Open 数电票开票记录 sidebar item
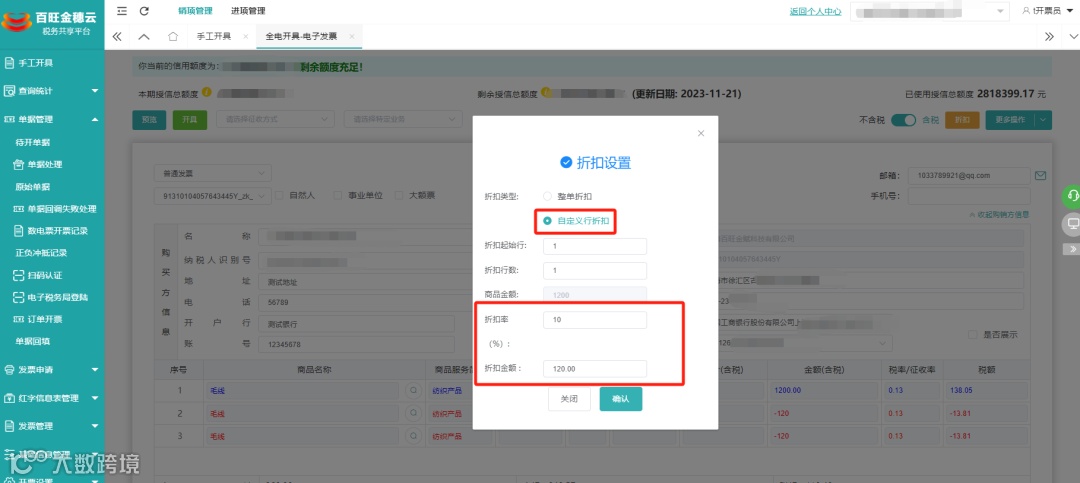This screenshot has height=483, width=1080. [52, 231]
